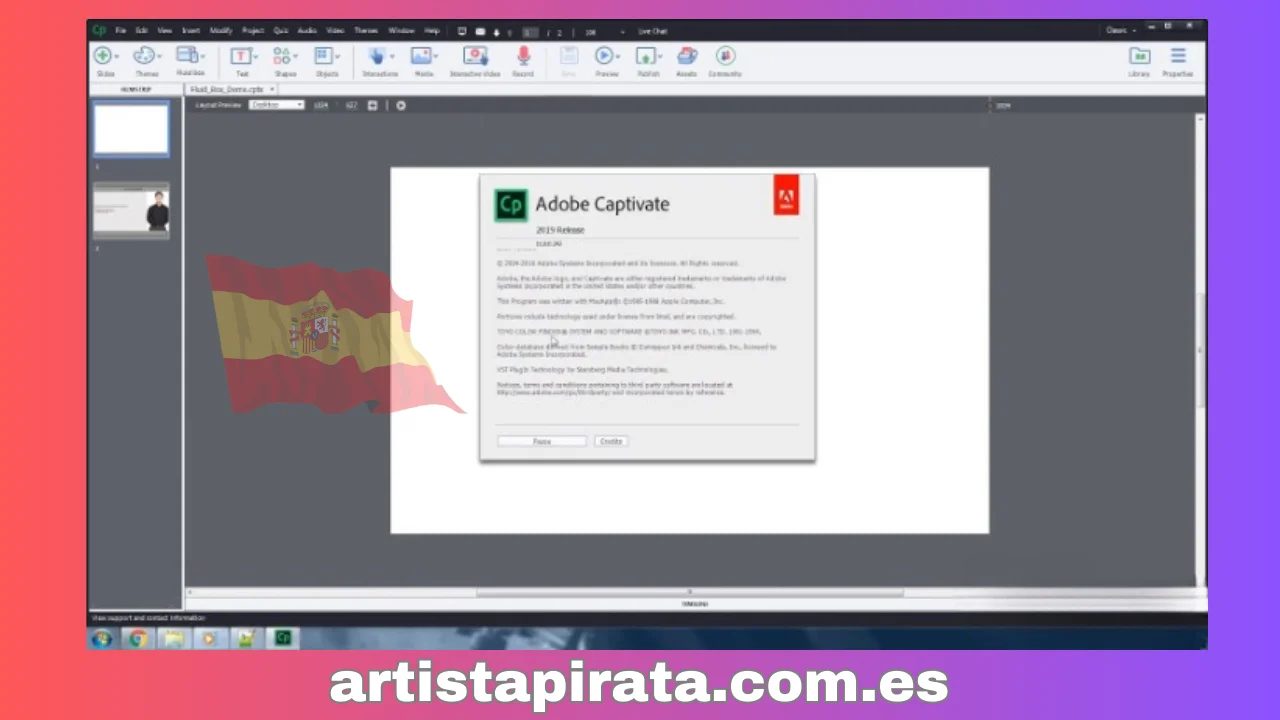Expand the Slides dropdown arrow
Viewport: 1280px width, 720px height.
[x=118, y=57]
